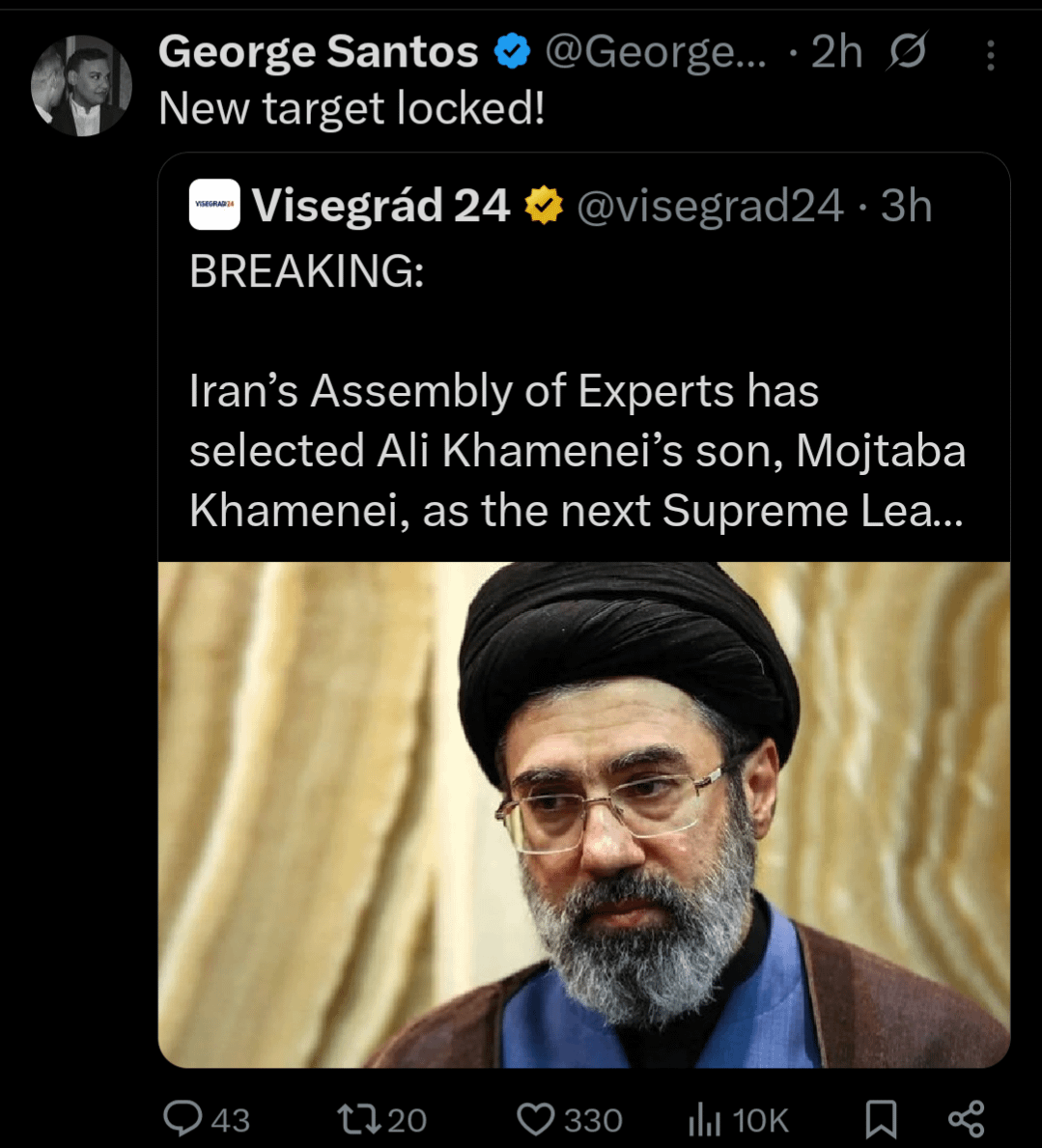The image size is (1042, 1148).
Task: Expand the truncated quoted BREAKING text
Action: tap(577, 451)
